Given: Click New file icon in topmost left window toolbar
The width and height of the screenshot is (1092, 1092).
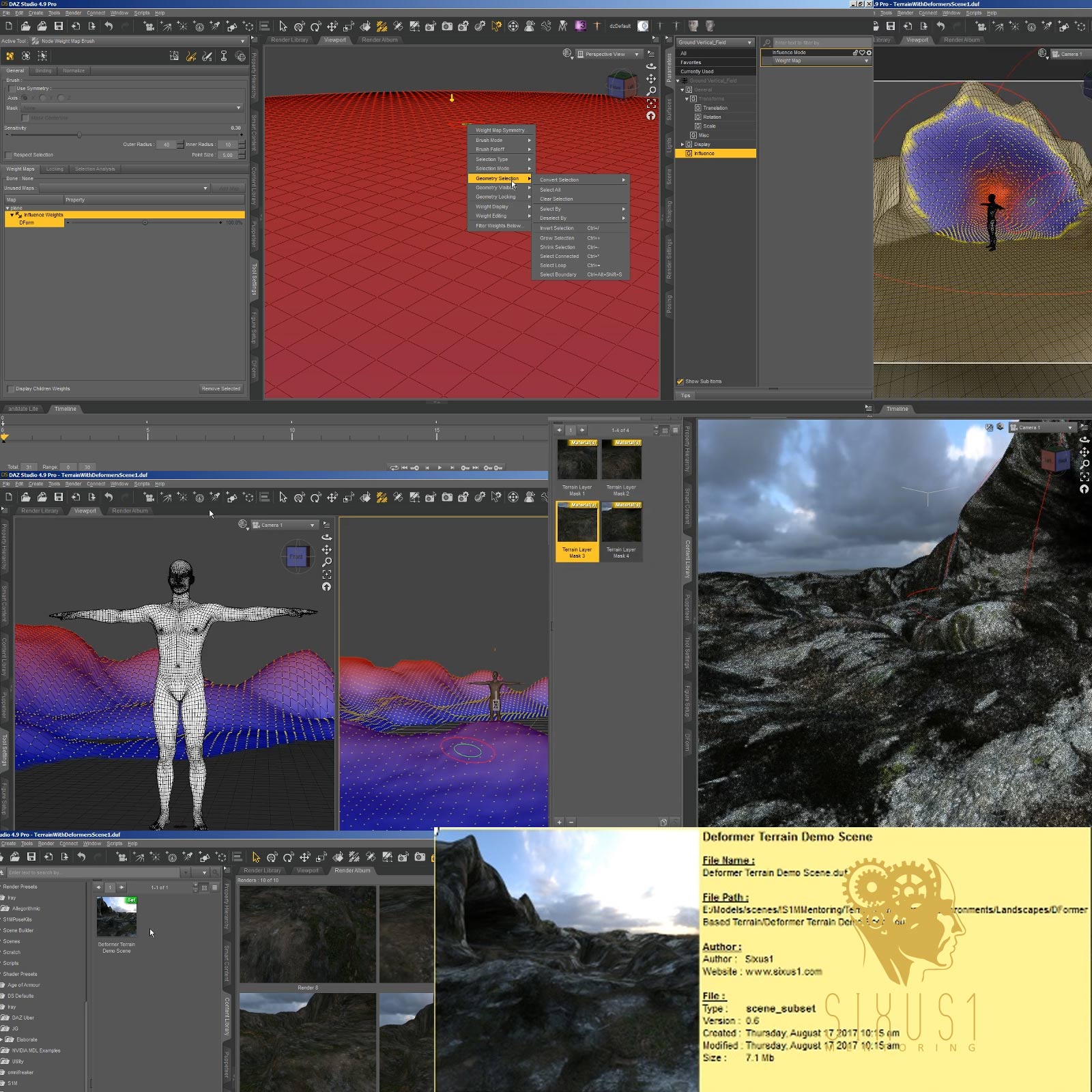Looking at the screenshot, I should (x=9, y=26).
